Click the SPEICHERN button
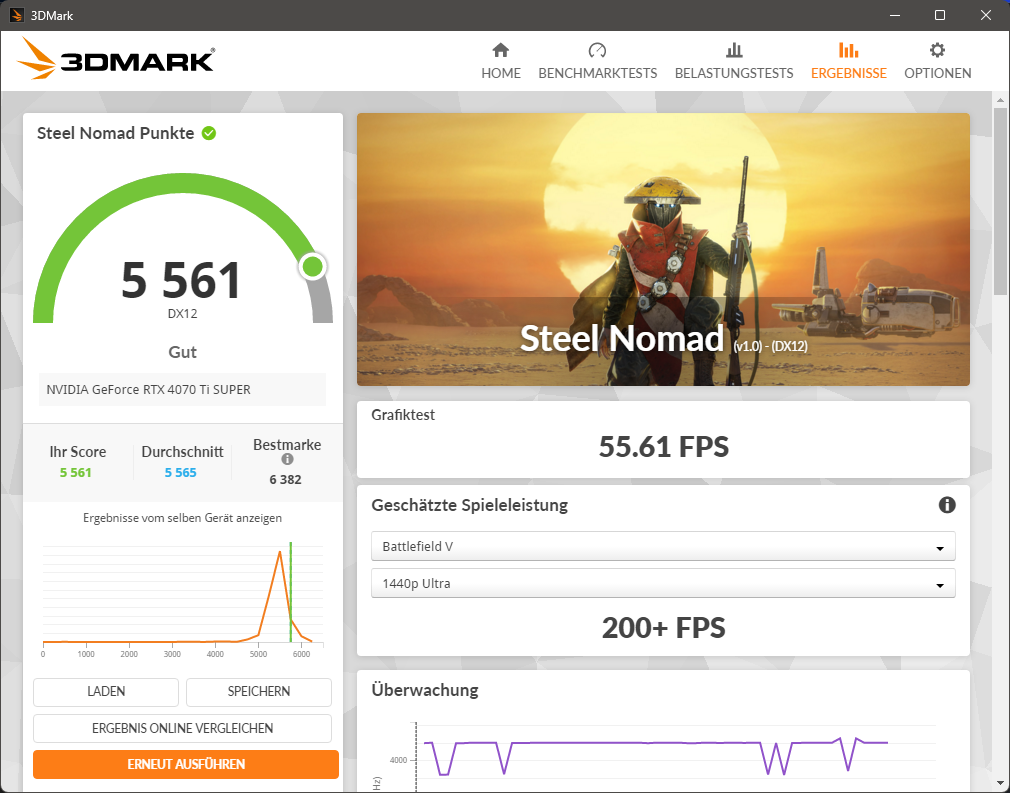Screen dimensions: 1010x793 (258, 691)
